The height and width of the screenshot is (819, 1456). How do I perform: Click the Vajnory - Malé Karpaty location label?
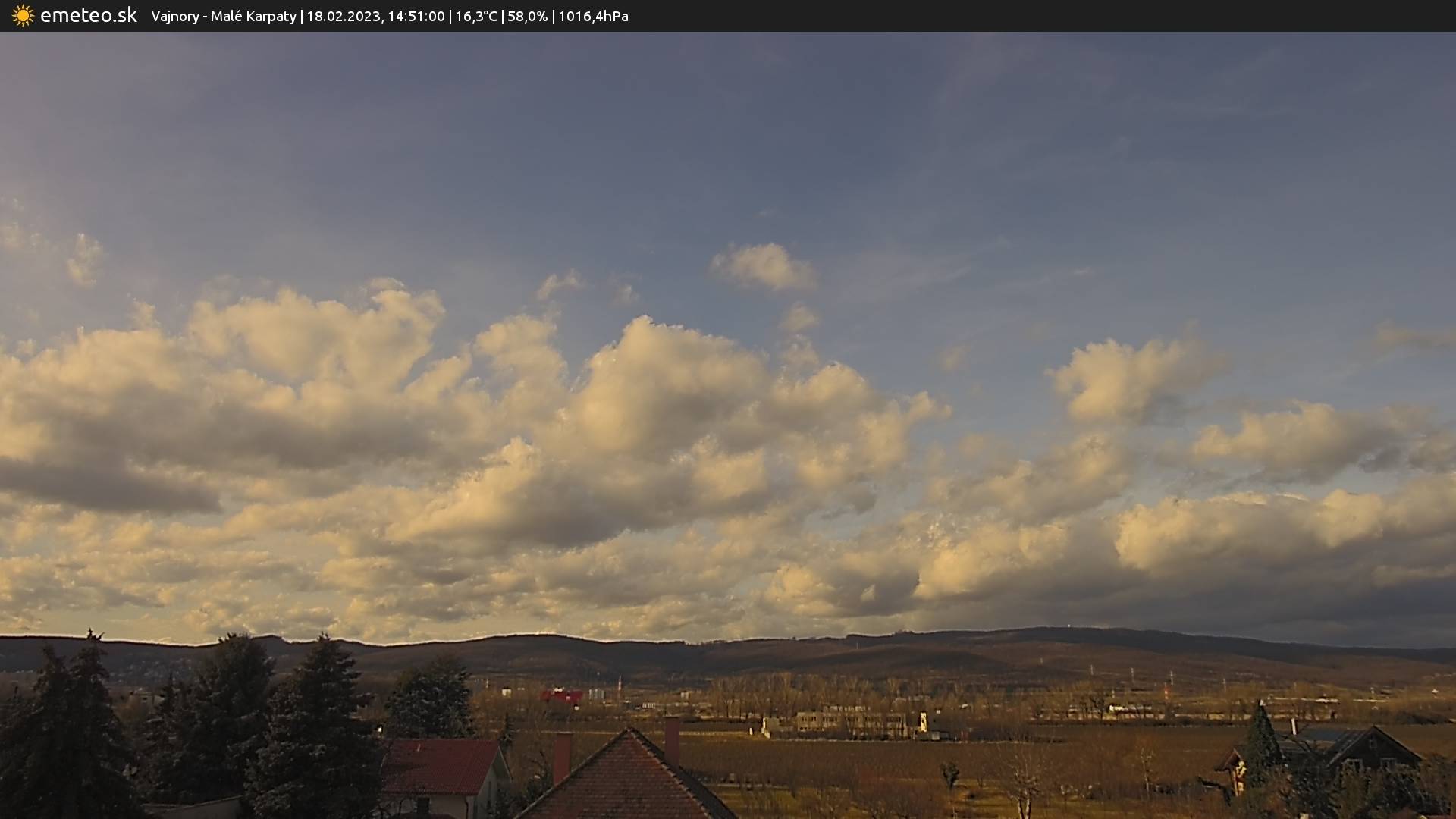click(x=223, y=17)
